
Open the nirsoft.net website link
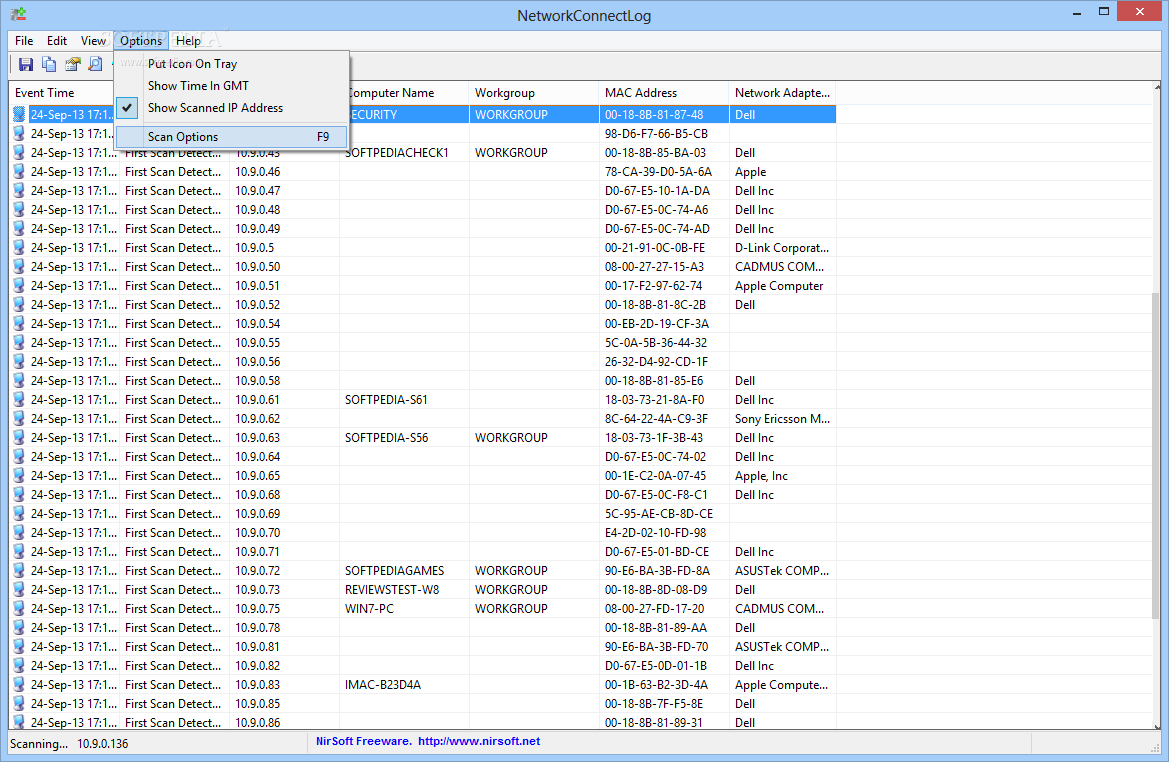479,741
